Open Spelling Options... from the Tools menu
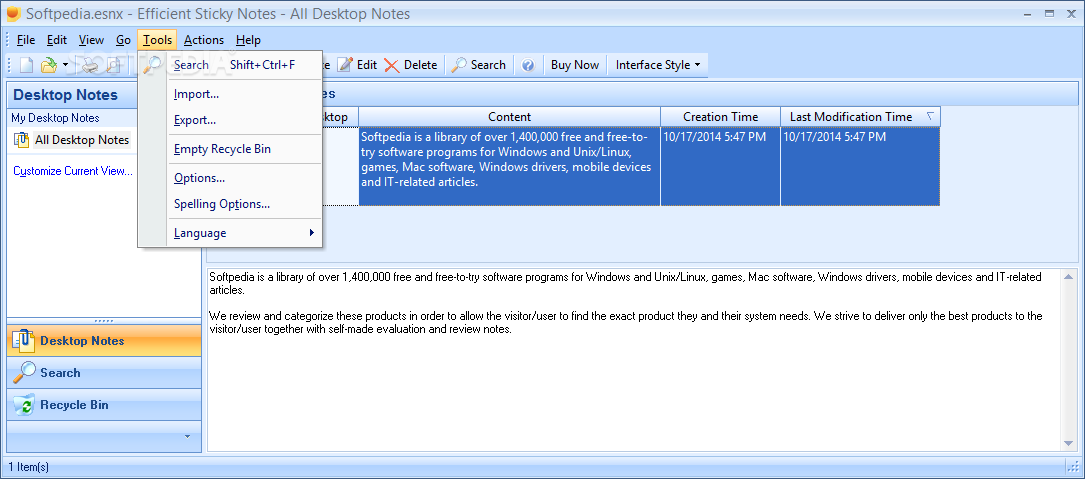1085x479 pixels. (230, 204)
